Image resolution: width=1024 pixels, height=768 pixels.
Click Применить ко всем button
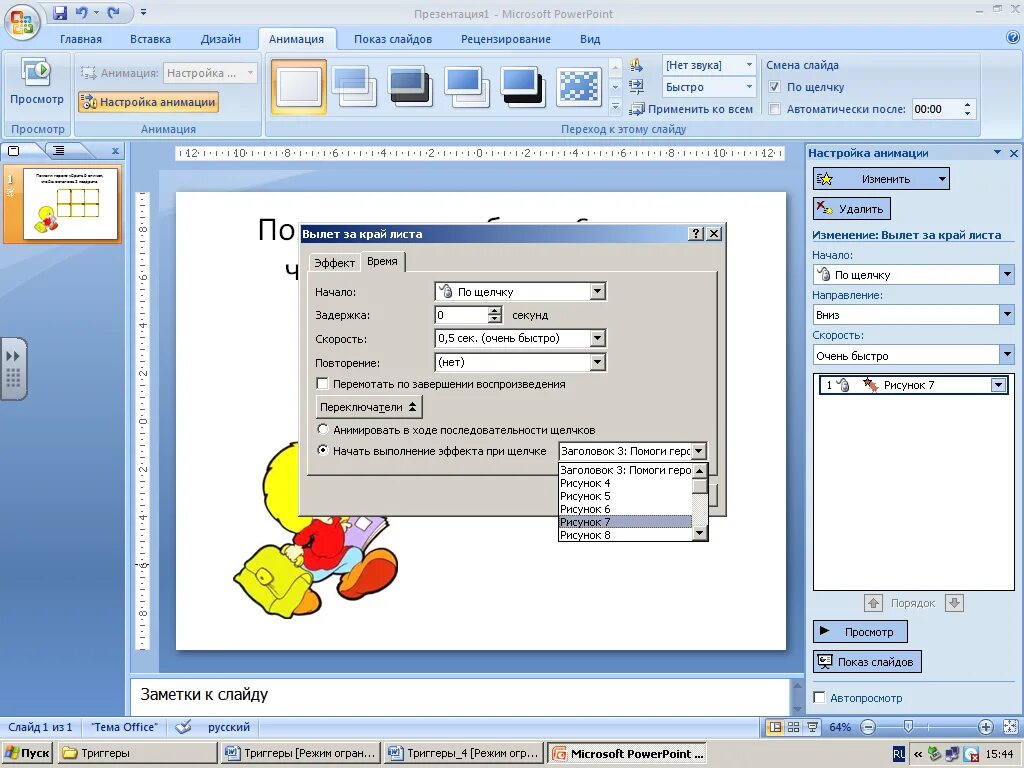(x=692, y=109)
